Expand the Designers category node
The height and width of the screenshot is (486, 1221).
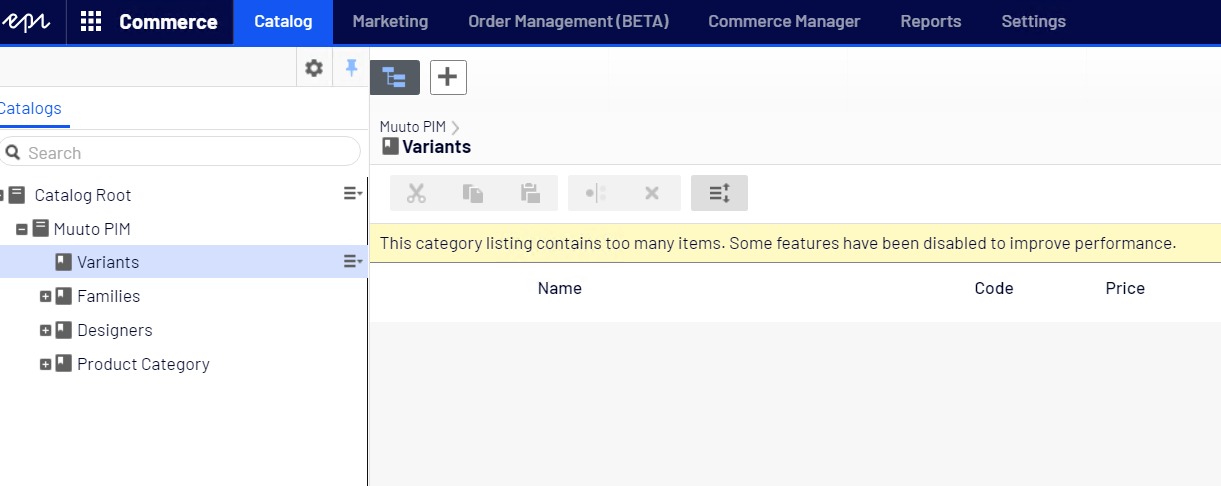point(45,331)
